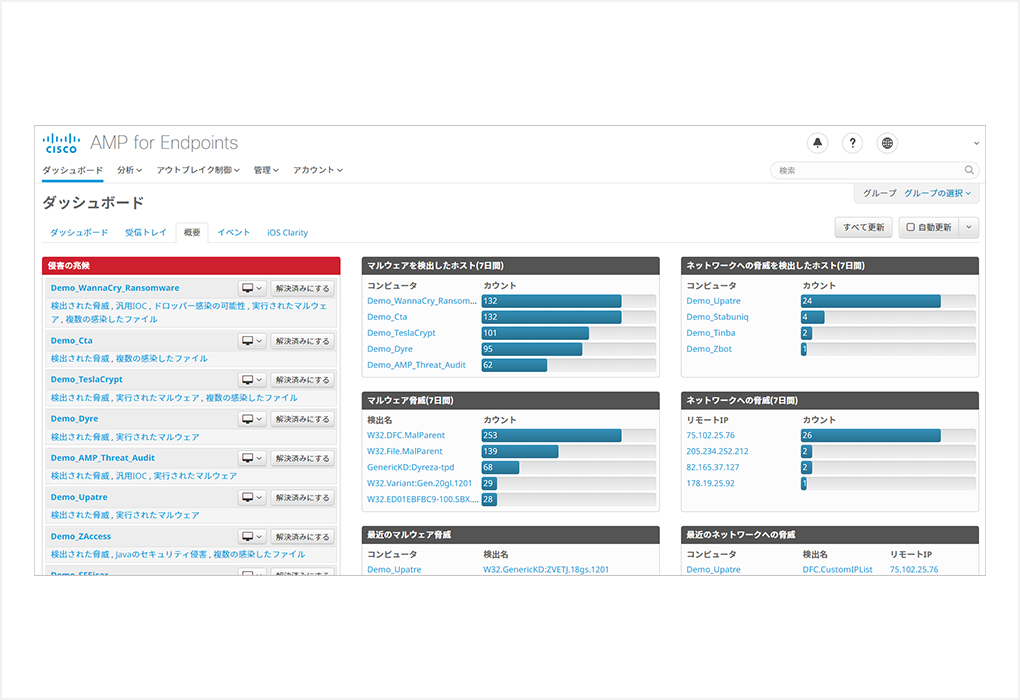Toggle the 自動更新 checkbox
The width and height of the screenshot is (1020, 700).
(911, 227)
